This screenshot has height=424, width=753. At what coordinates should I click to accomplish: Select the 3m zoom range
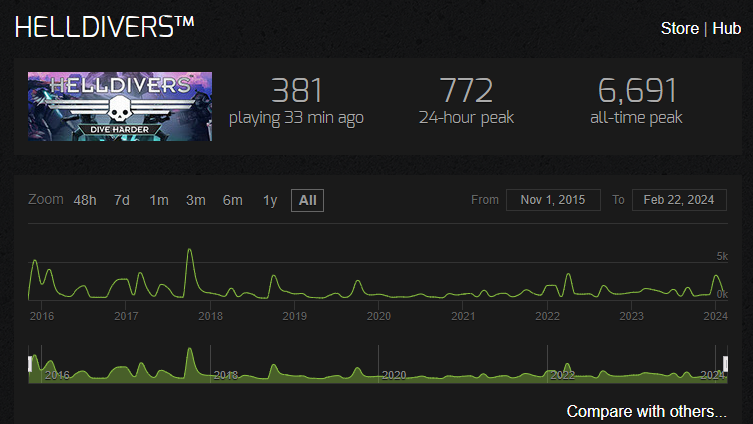click(x=195, y=200)
